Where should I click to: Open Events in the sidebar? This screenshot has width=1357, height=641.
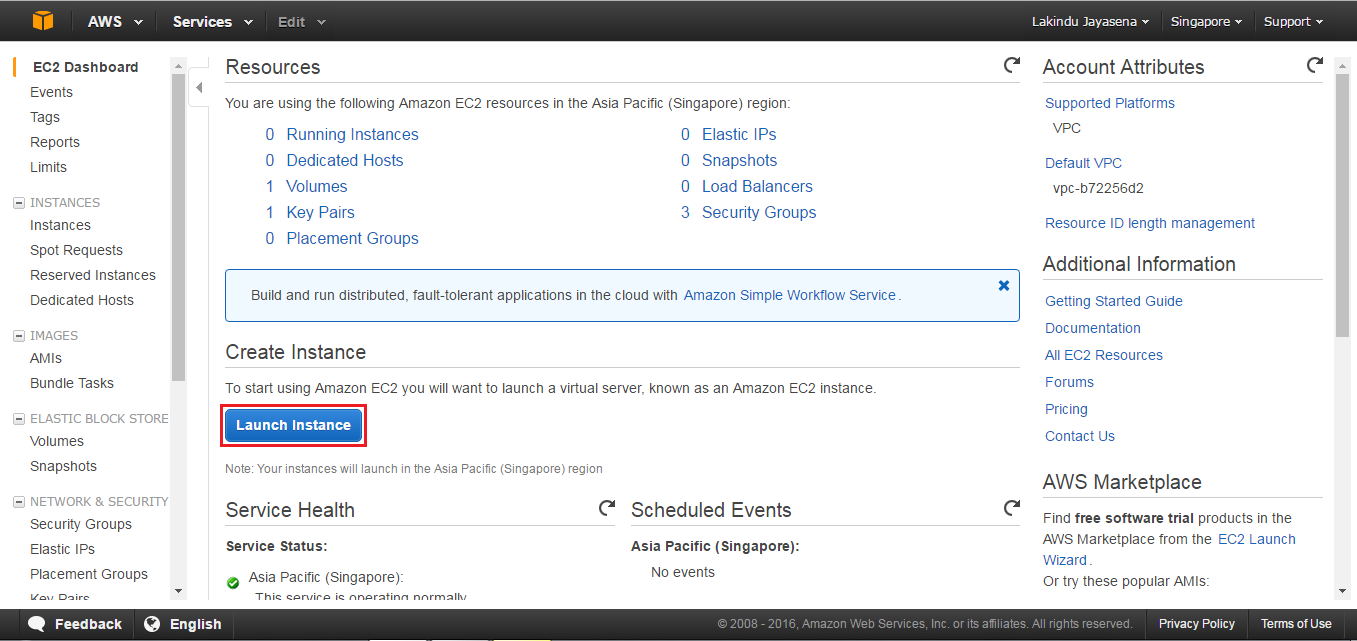(51, 92)
